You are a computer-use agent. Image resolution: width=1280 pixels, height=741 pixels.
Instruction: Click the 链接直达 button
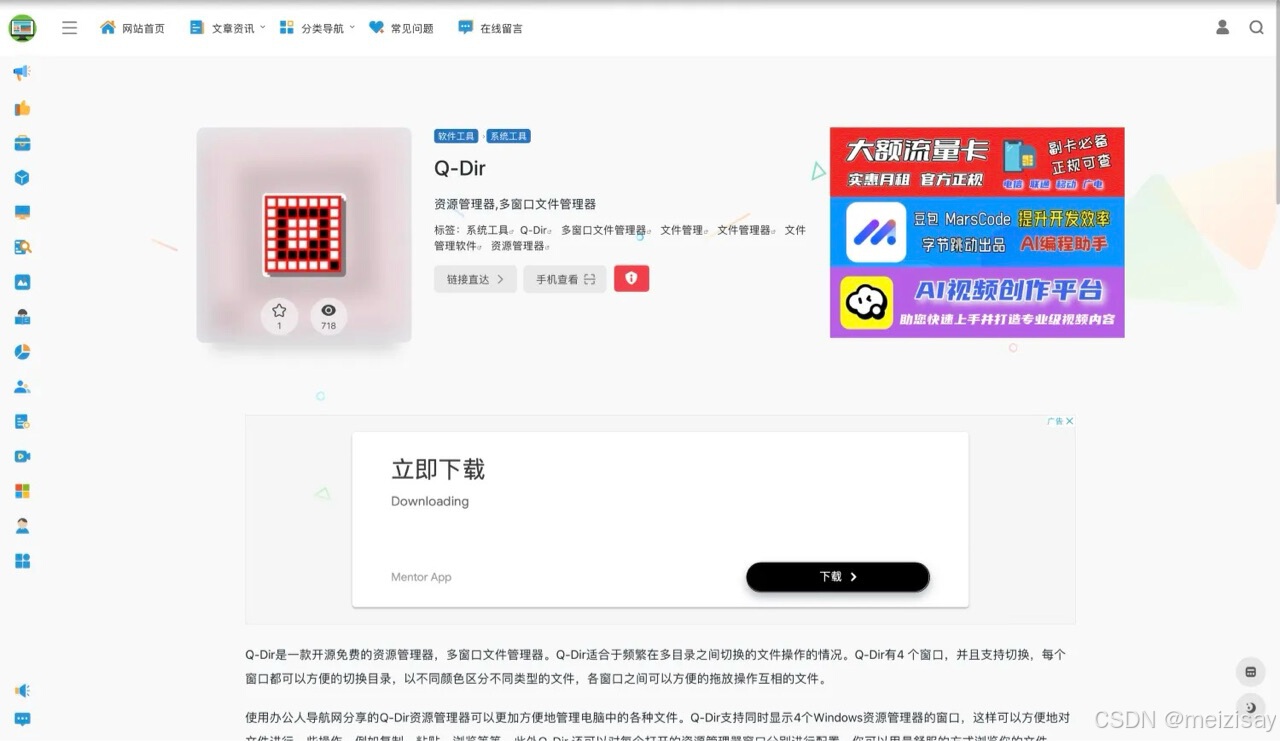click(x=475, y=279)
